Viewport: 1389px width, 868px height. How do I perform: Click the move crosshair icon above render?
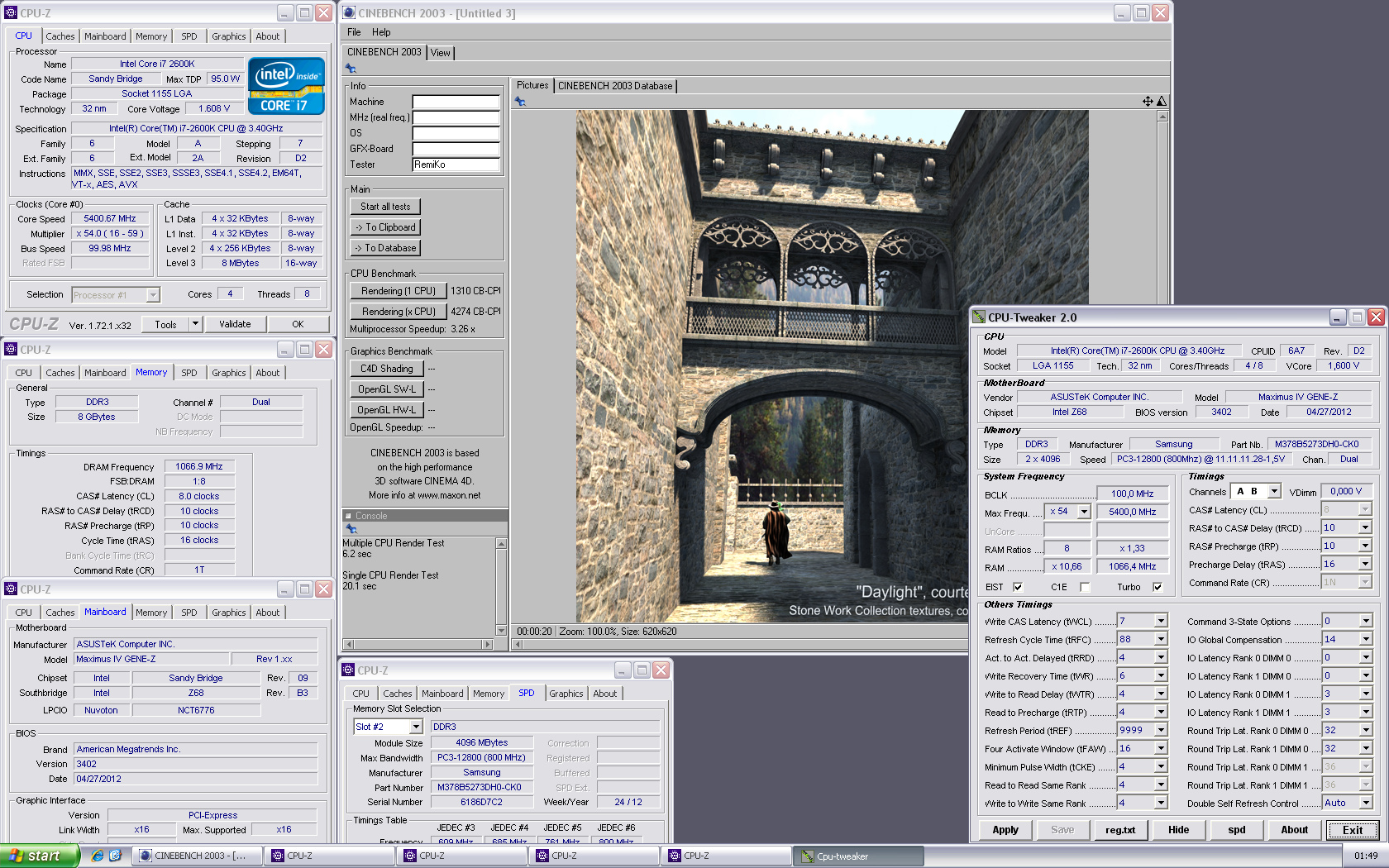pyautogui.click(x=1148, y=101)
